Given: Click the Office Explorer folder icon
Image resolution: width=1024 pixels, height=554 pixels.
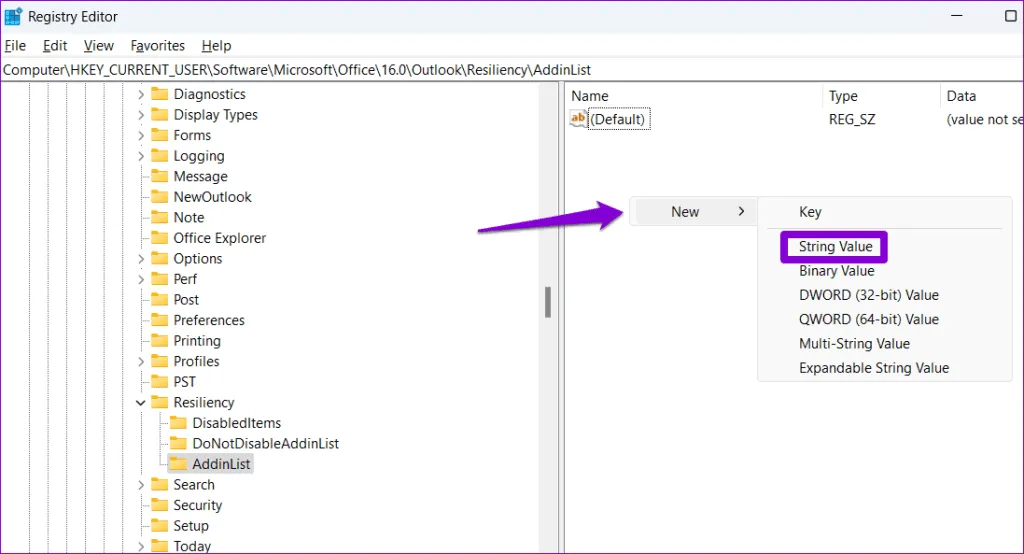Looking at the screenshot, I should (159, 238).
